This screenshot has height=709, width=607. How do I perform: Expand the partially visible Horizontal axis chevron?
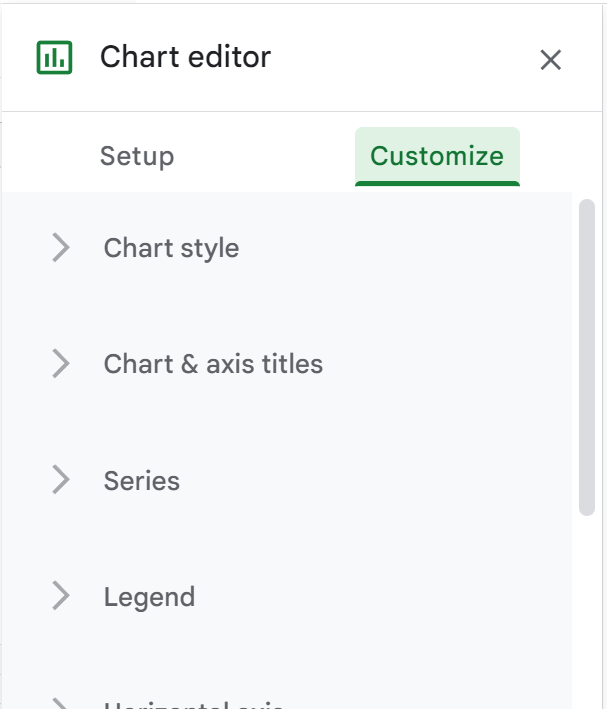click(x=61, y=704)
